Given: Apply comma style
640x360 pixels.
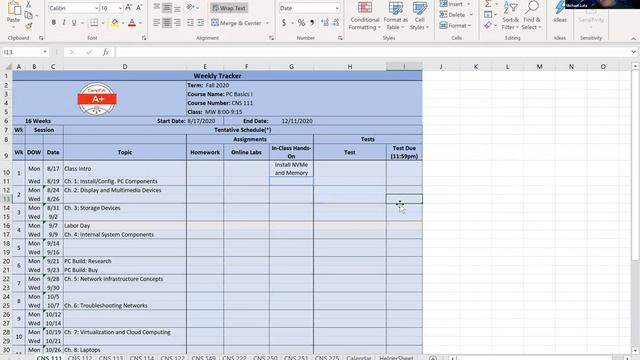Looking at the screenshot, I should pyautogui.click(x=312, y=23).
